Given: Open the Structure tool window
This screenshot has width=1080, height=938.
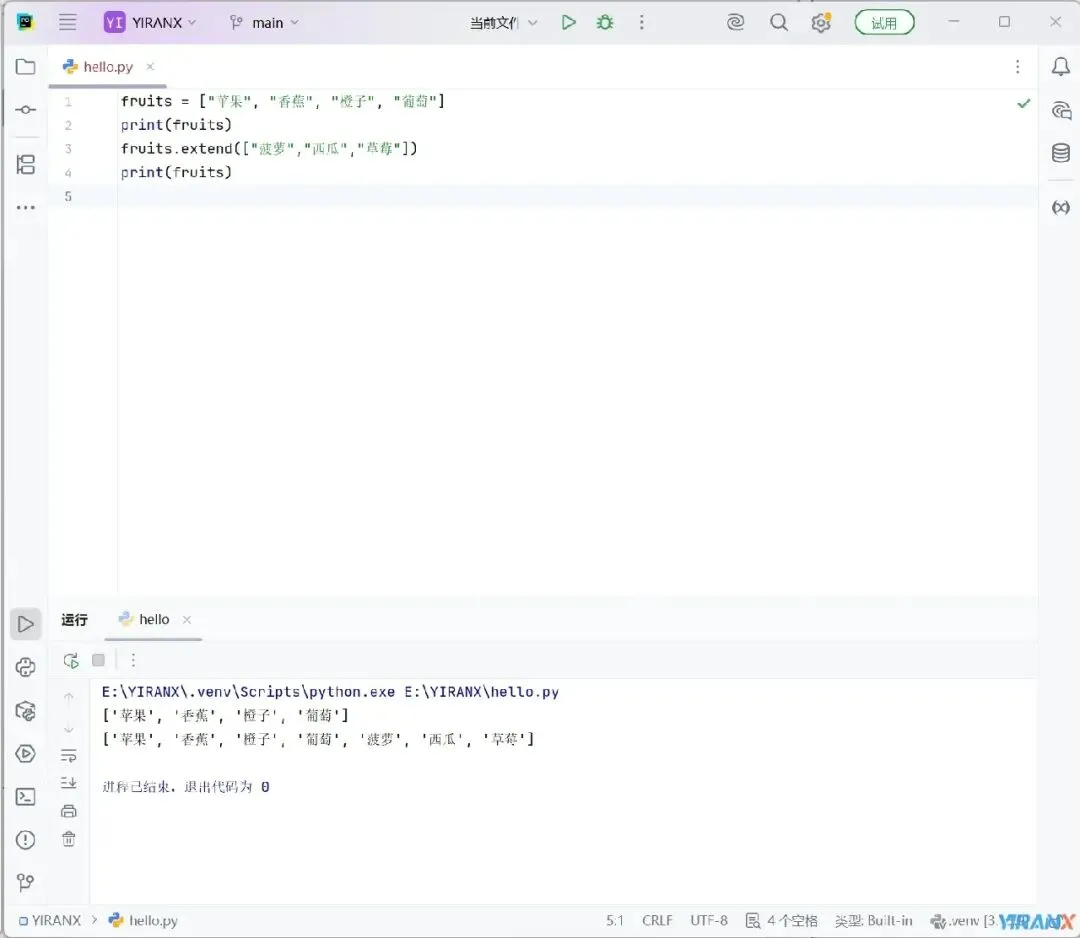Looking at the screenshot, I should [25, 165].
